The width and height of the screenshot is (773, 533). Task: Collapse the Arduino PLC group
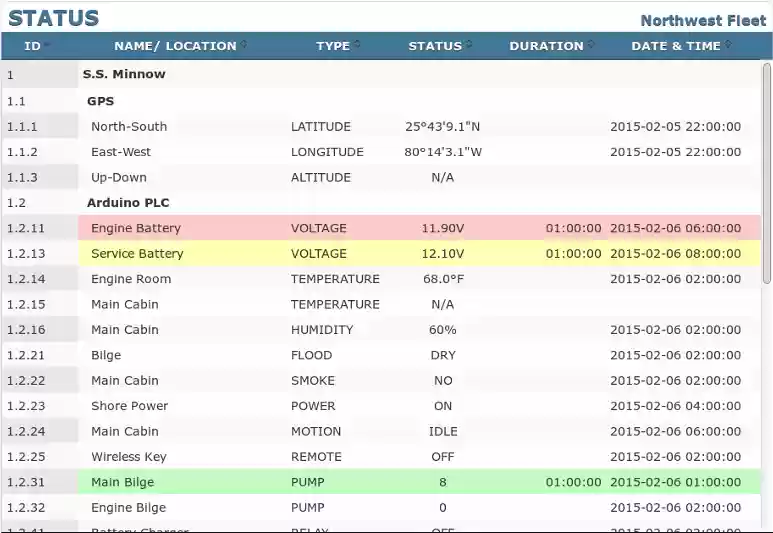(128, 202)
